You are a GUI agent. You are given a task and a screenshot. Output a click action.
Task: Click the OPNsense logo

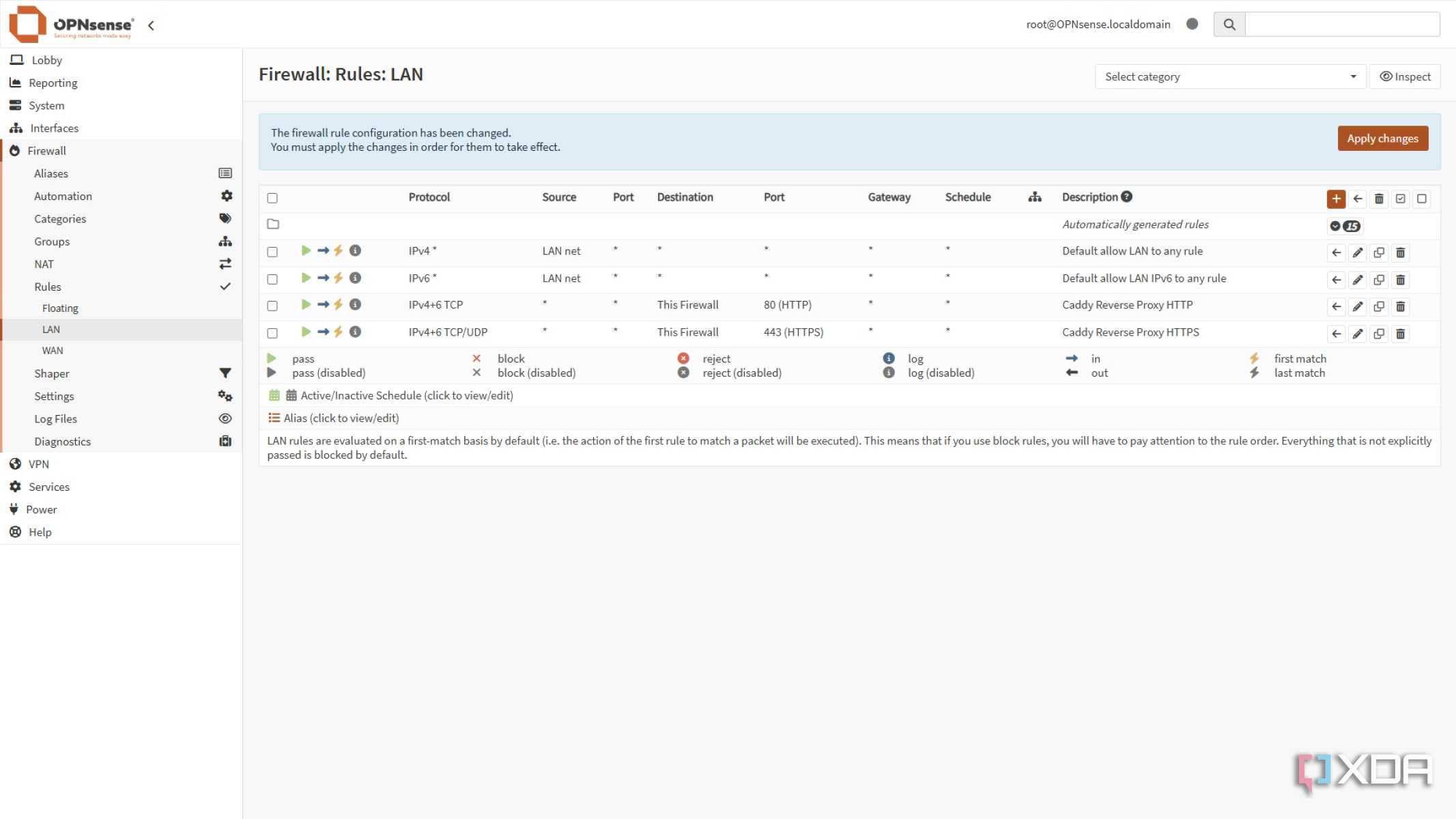[71, 25]
